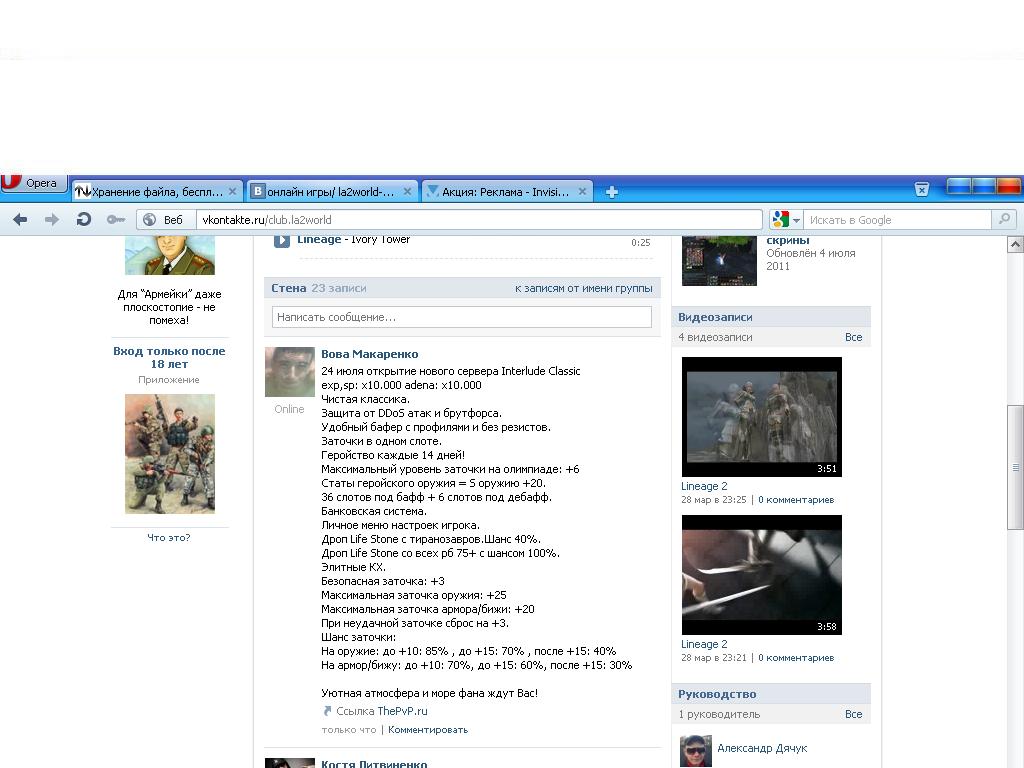The image size is (1024, 768).
Task: Click the Стена wall header
Action: coord(289,288)
